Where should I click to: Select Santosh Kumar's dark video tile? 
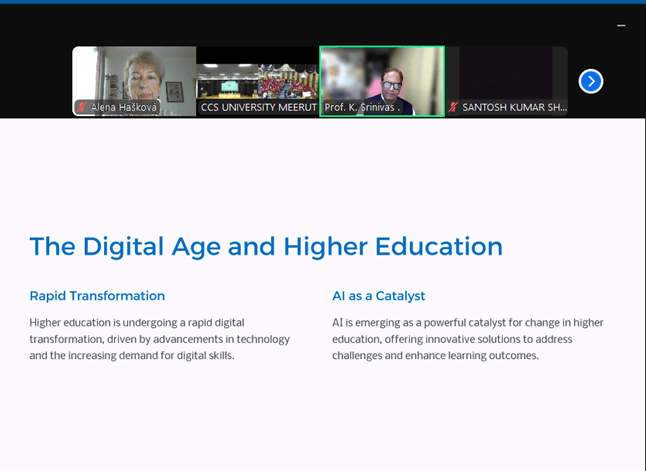point(506,74)
